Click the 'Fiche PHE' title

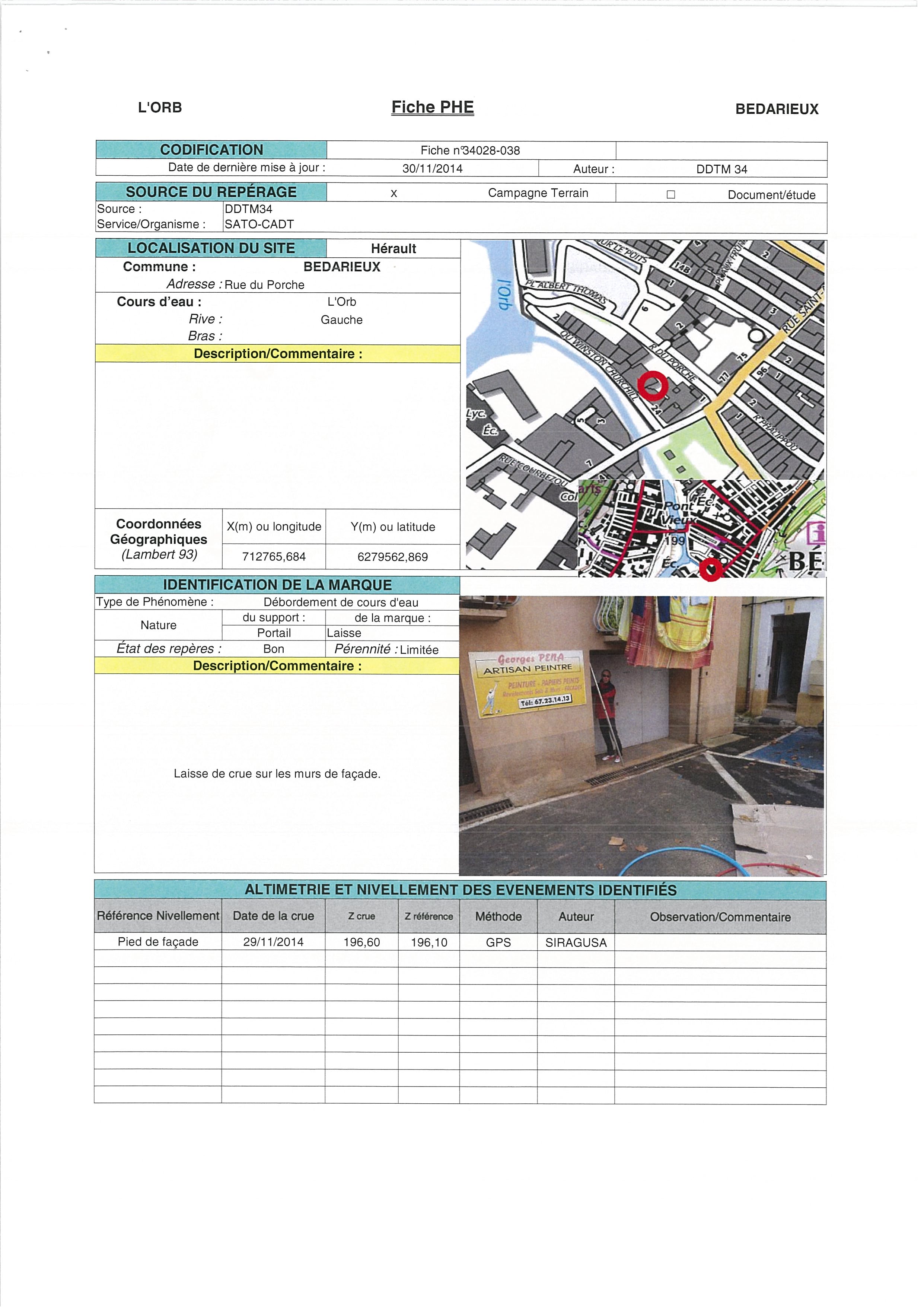click(x=433, y=107)
